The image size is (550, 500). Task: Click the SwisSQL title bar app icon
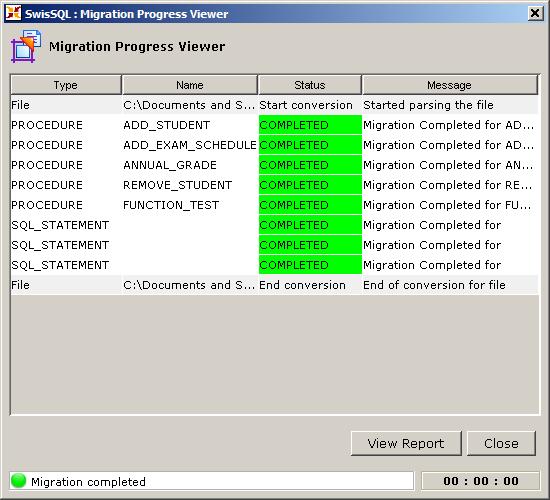tap(13, 13)
